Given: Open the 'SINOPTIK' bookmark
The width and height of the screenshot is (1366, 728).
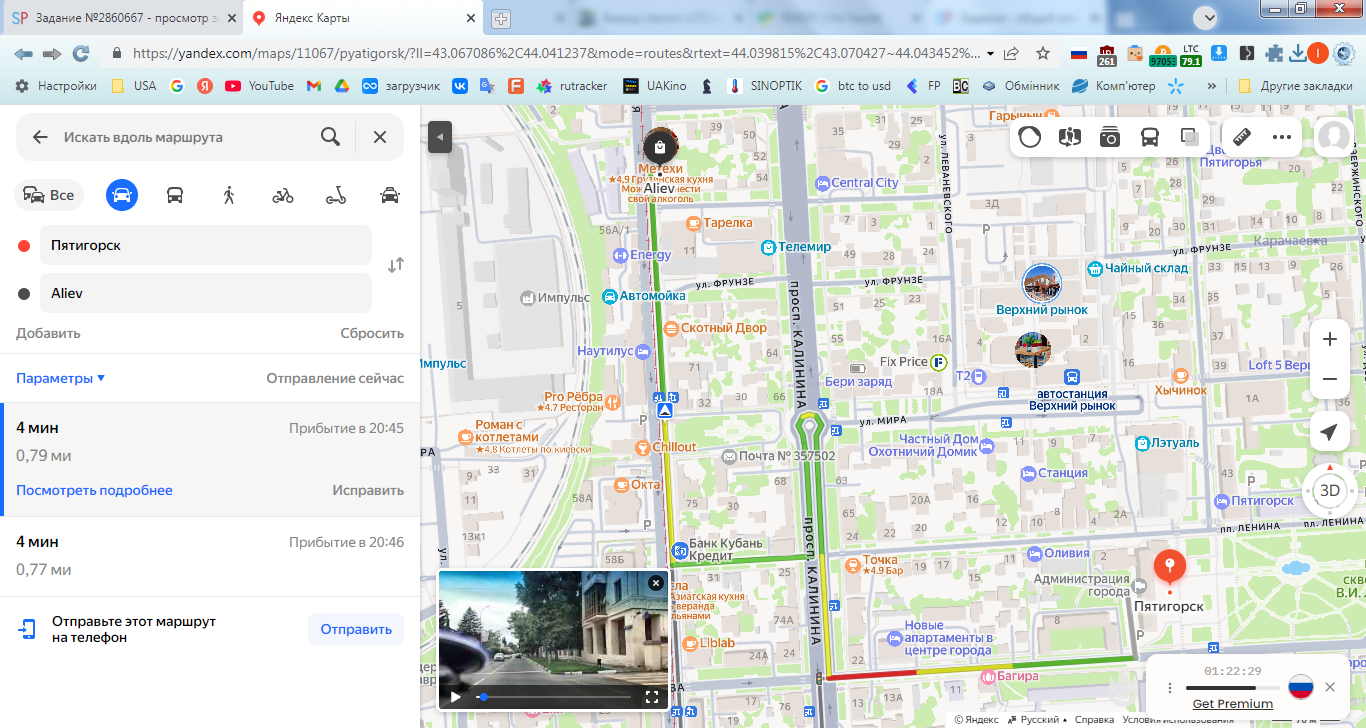Looking at the screenshot, I should click(x=765, y=86).
